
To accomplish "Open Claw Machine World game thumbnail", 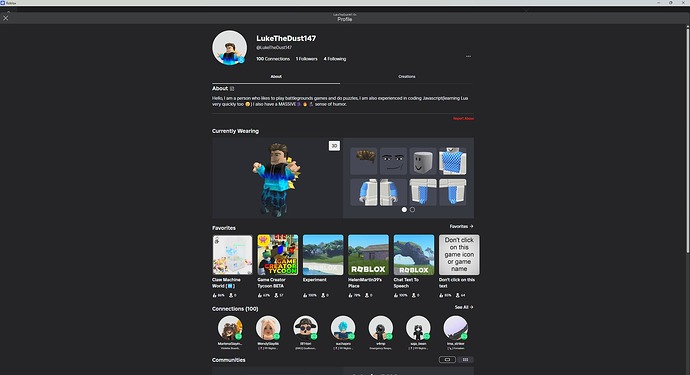I will coord(232,255).
